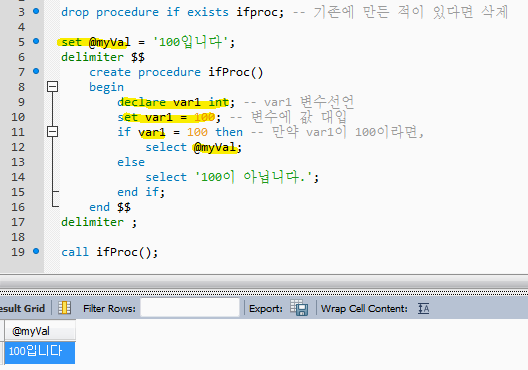Viewport: 528px width, 370px height.
Task: Click line number 12 in the gutter
Action: (x=18, y=147)
